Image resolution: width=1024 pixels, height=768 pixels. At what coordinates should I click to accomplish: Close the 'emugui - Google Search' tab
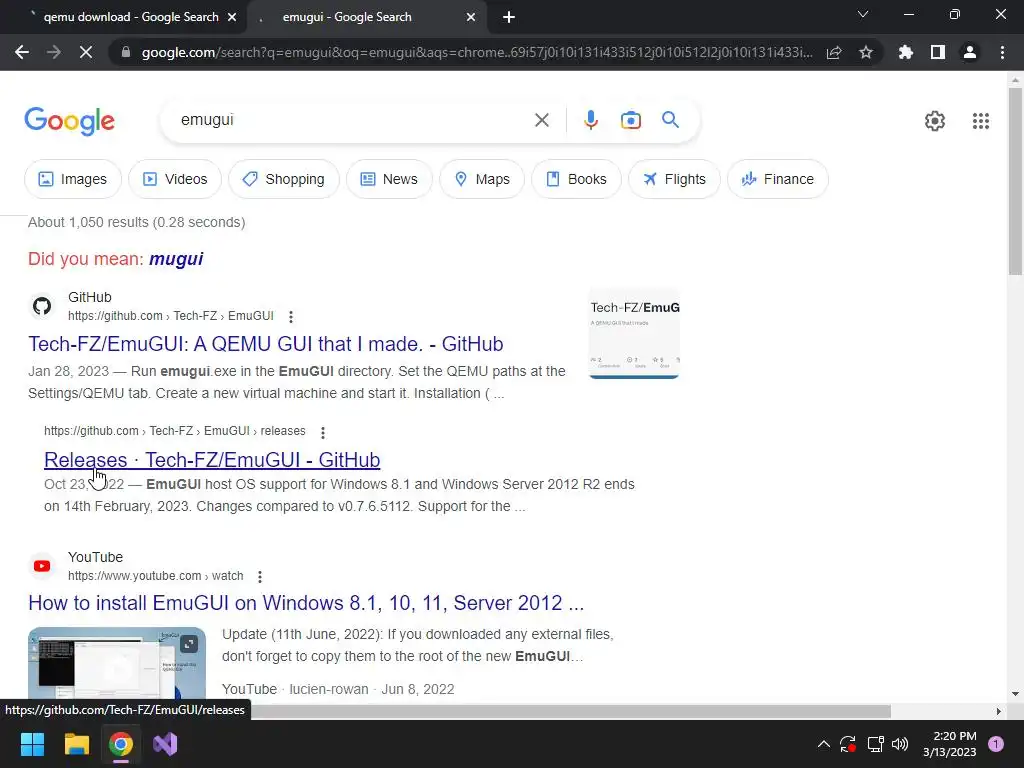[471, 17]
